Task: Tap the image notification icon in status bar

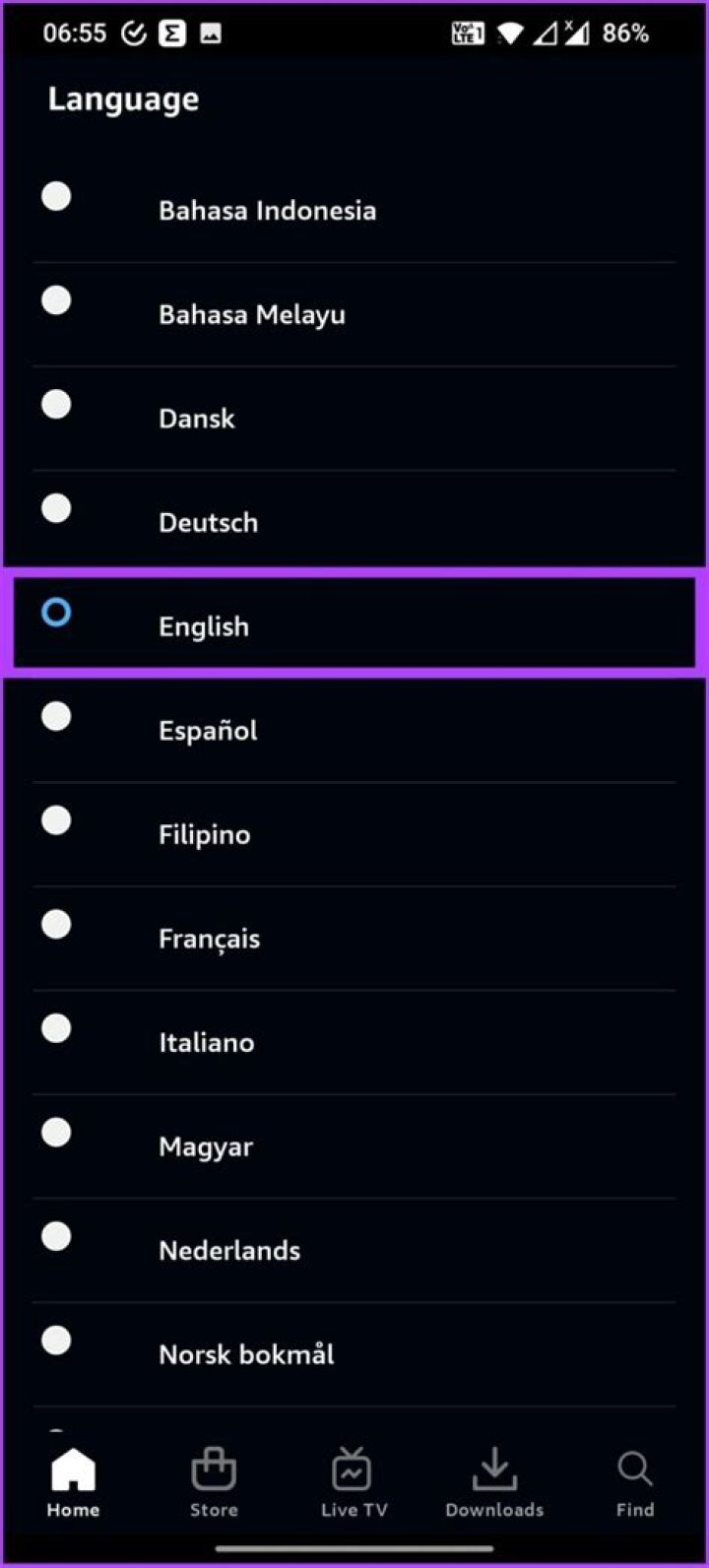Action: [210, 33]
